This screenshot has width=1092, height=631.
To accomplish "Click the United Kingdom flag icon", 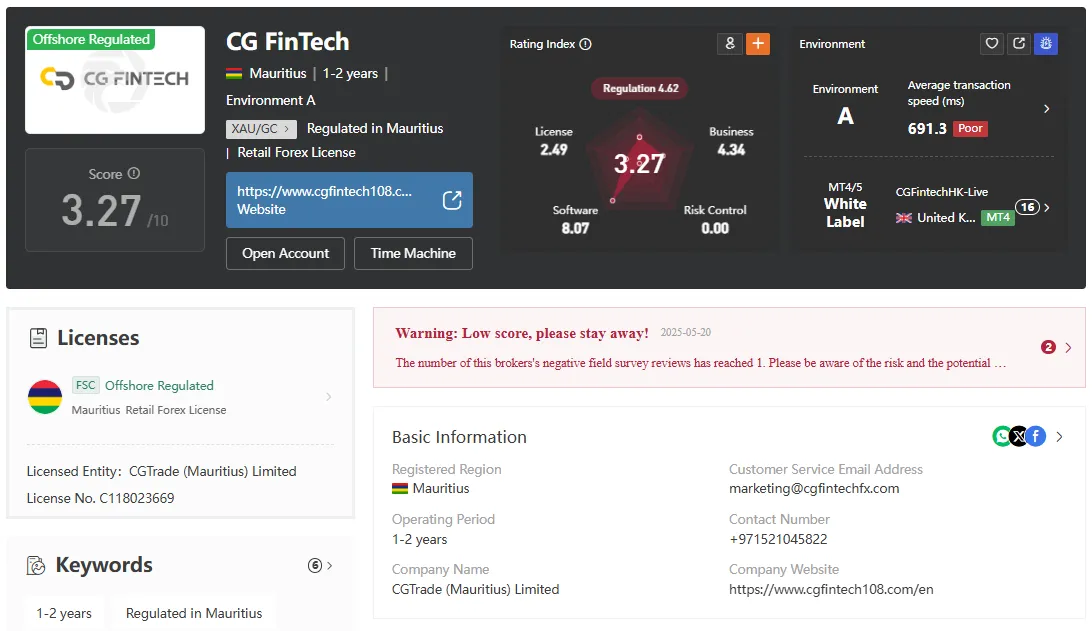I will tap(903, 218).
